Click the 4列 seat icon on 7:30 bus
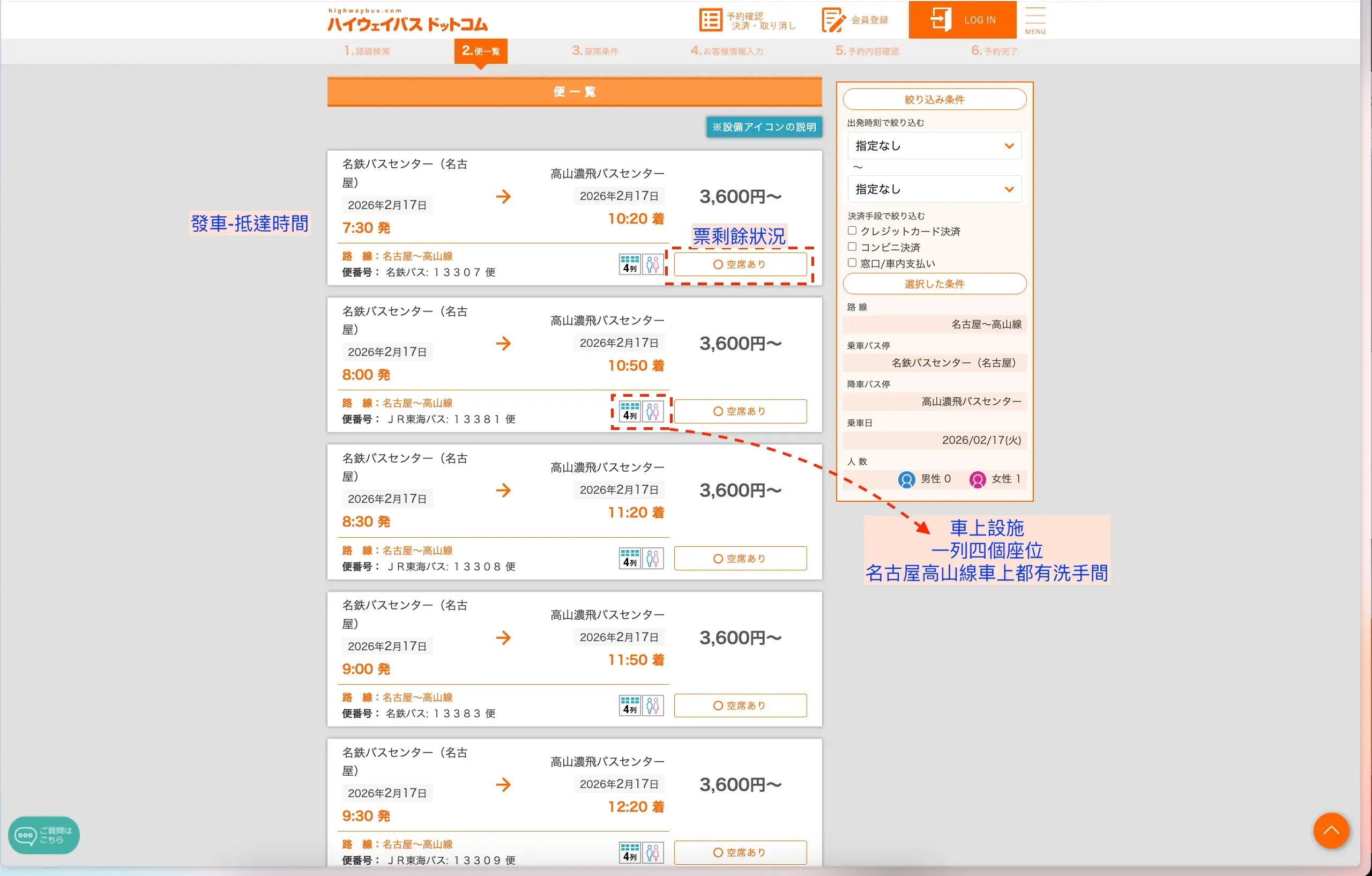This screenshot has height=876, width=1372. [x=630, y=264]
